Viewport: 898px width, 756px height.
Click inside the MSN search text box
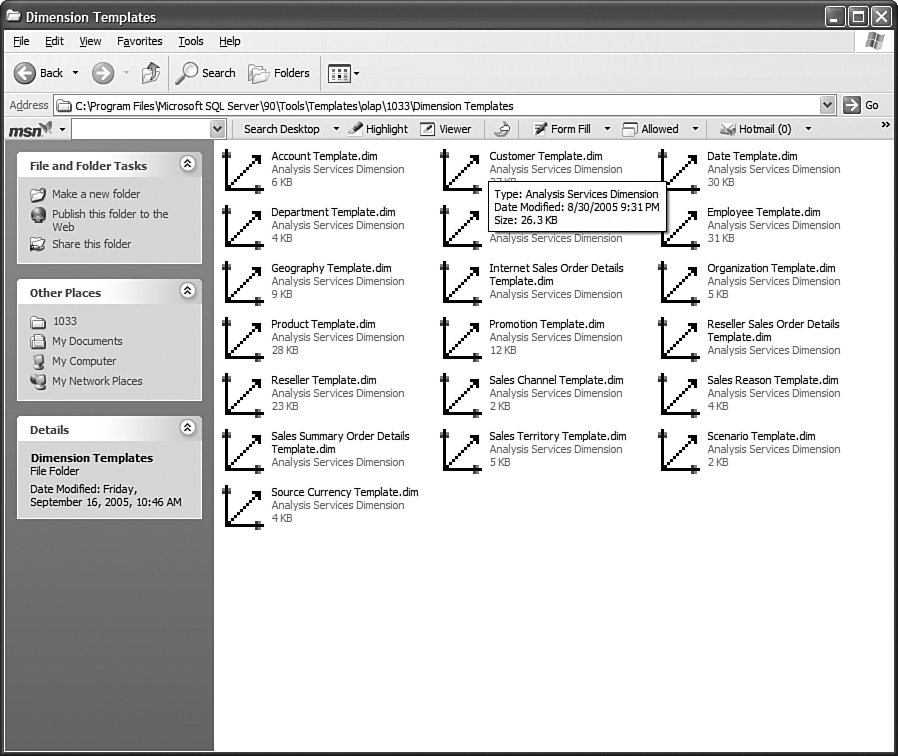click(141, 129)
